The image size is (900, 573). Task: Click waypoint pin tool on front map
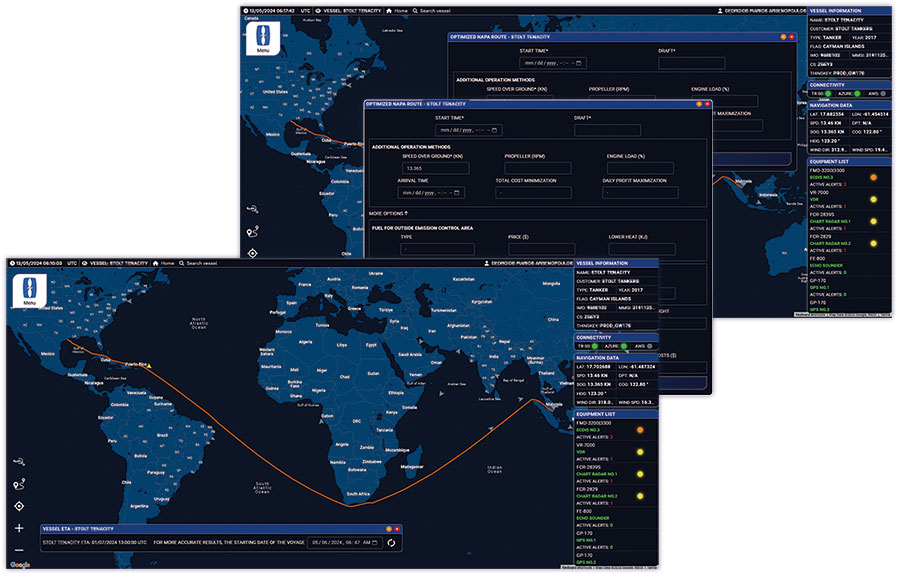point(19,485)
